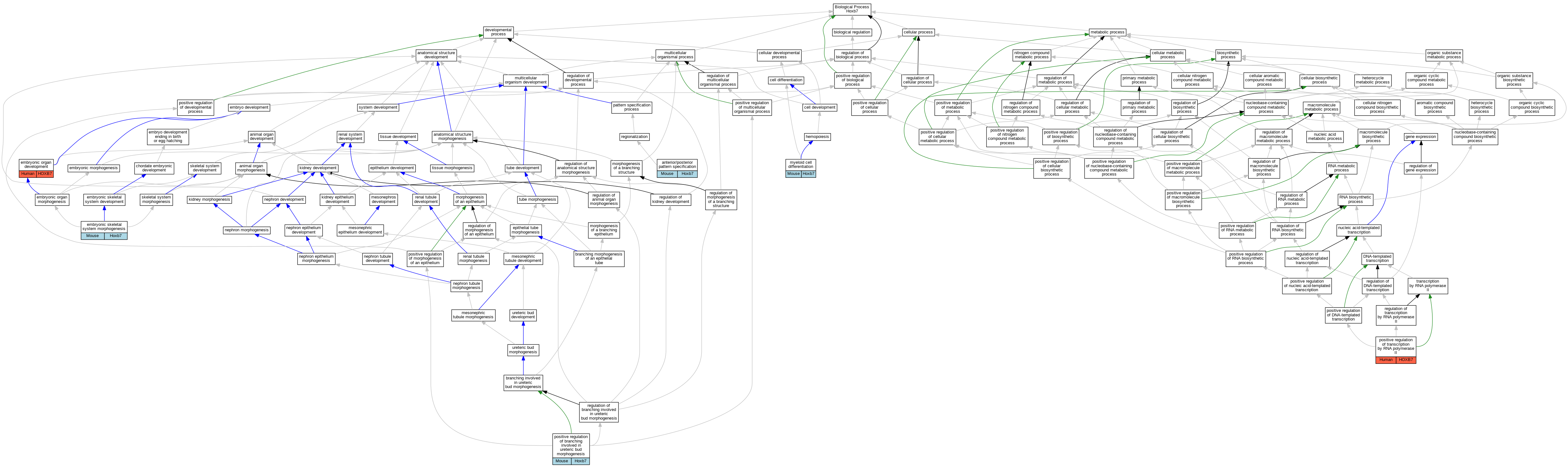Select the "cell development" node
The image size is (1568, 468).
pos(819,107)
